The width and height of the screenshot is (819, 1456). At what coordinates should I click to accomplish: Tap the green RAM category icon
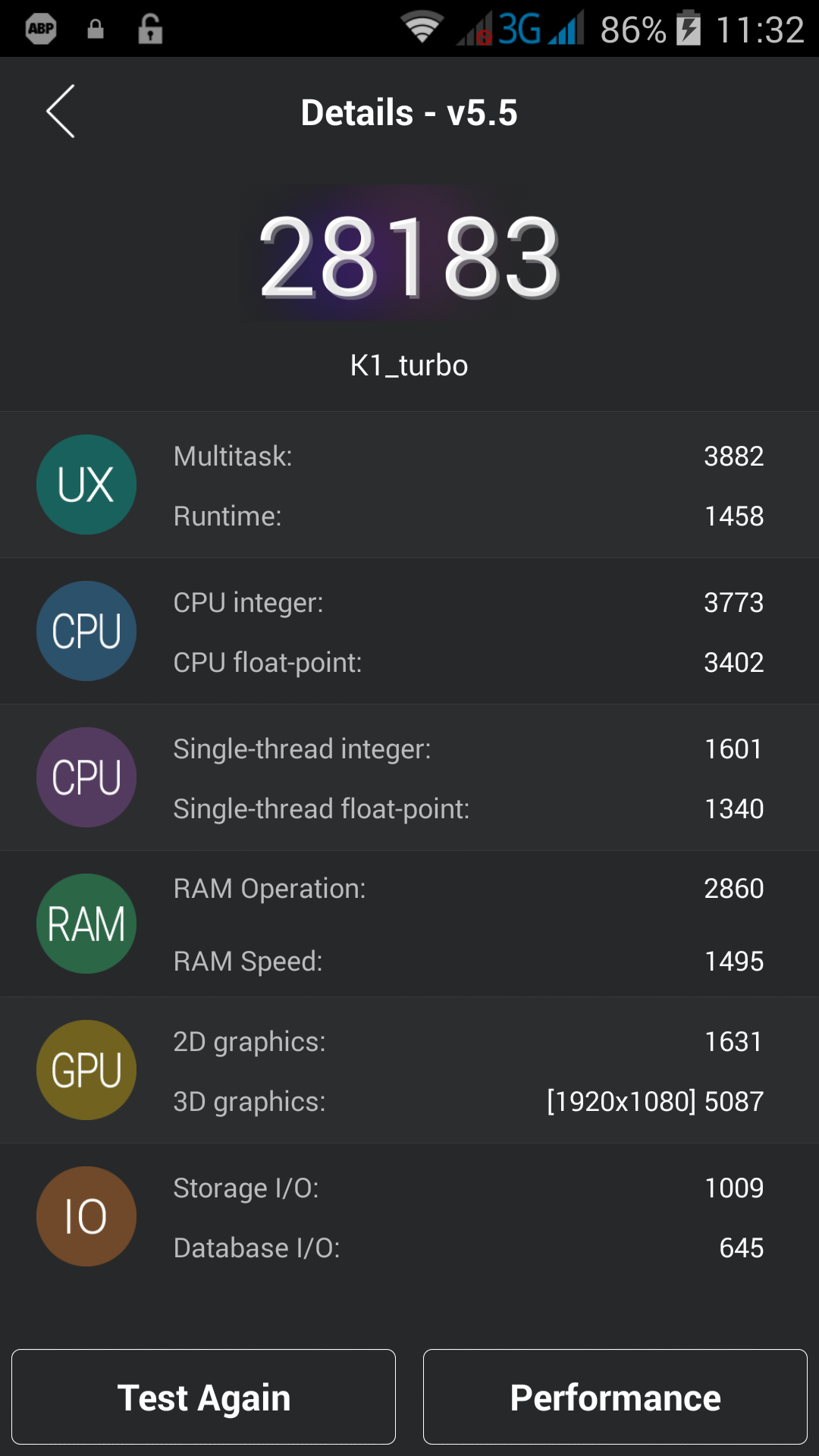pos(86,924)
